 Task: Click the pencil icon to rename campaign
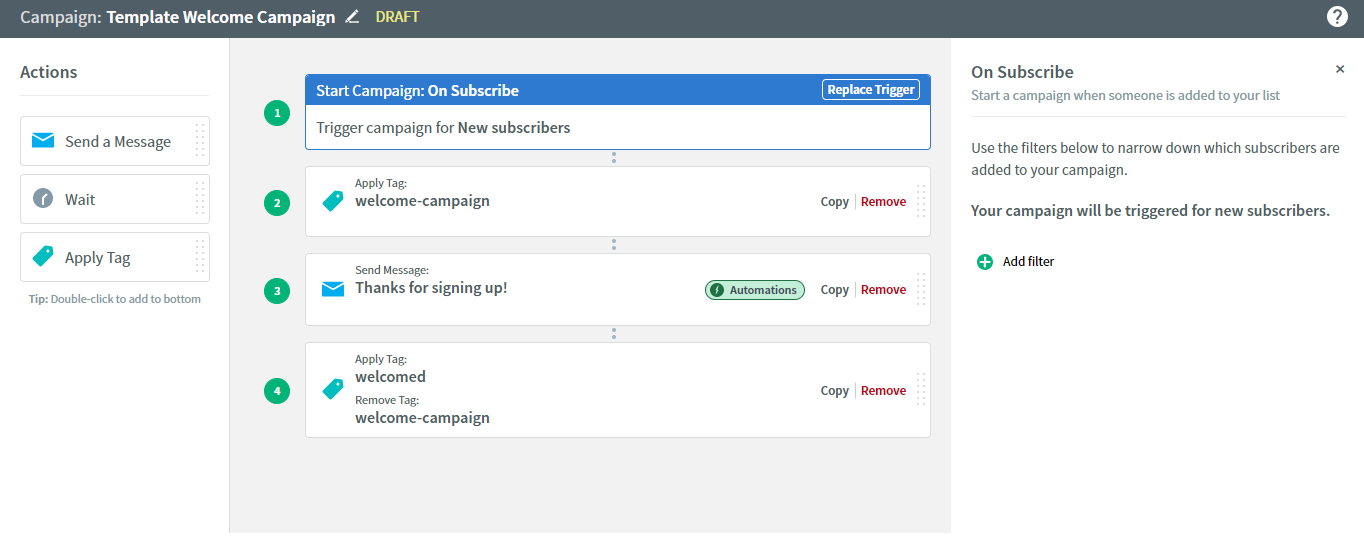coord(352,17)
